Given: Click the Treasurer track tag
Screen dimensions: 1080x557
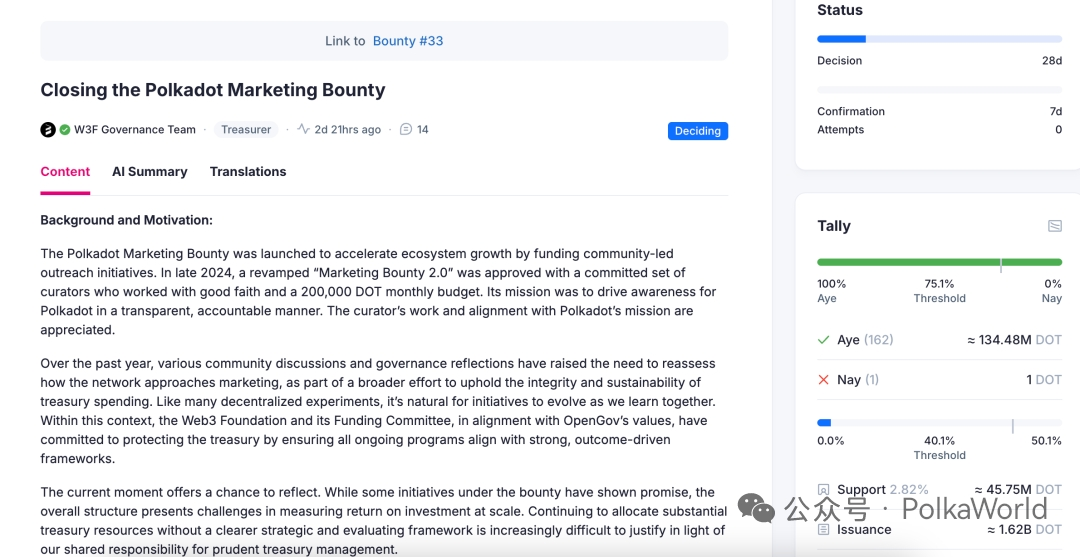Looking at the screenshot, I should 246,130.
